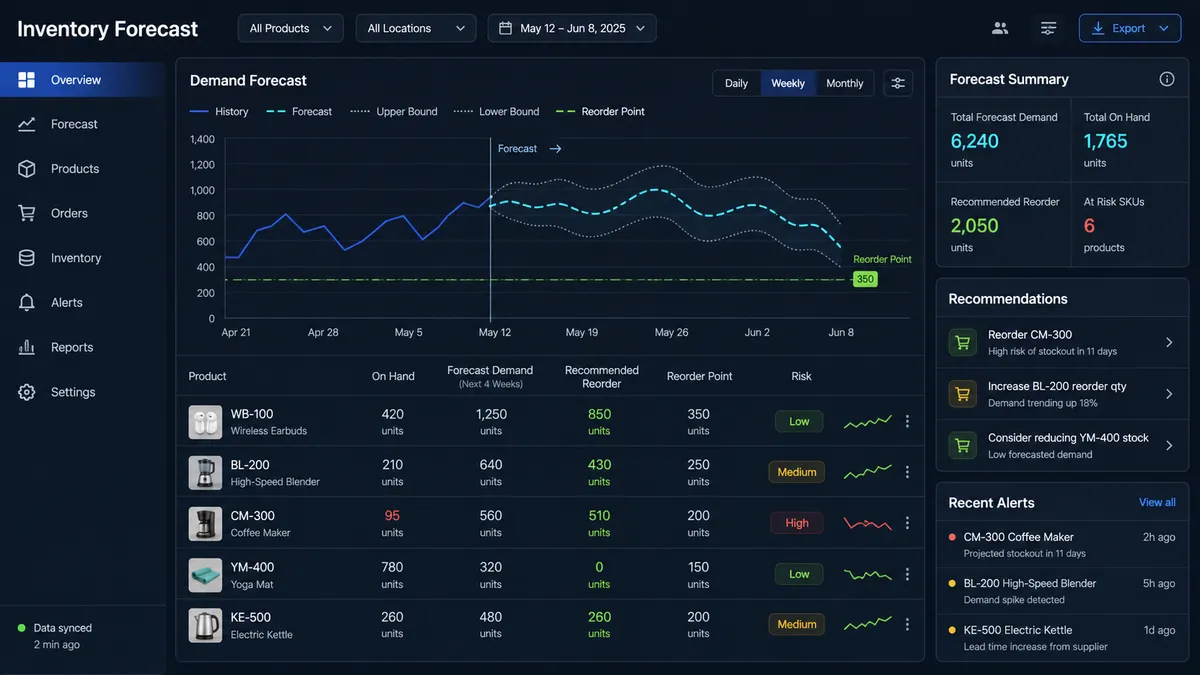Screen dimensions: 1200x675
Task: Click the WB-100 Wireless Earbuds product thumbnail
Action: click(205, 422)
